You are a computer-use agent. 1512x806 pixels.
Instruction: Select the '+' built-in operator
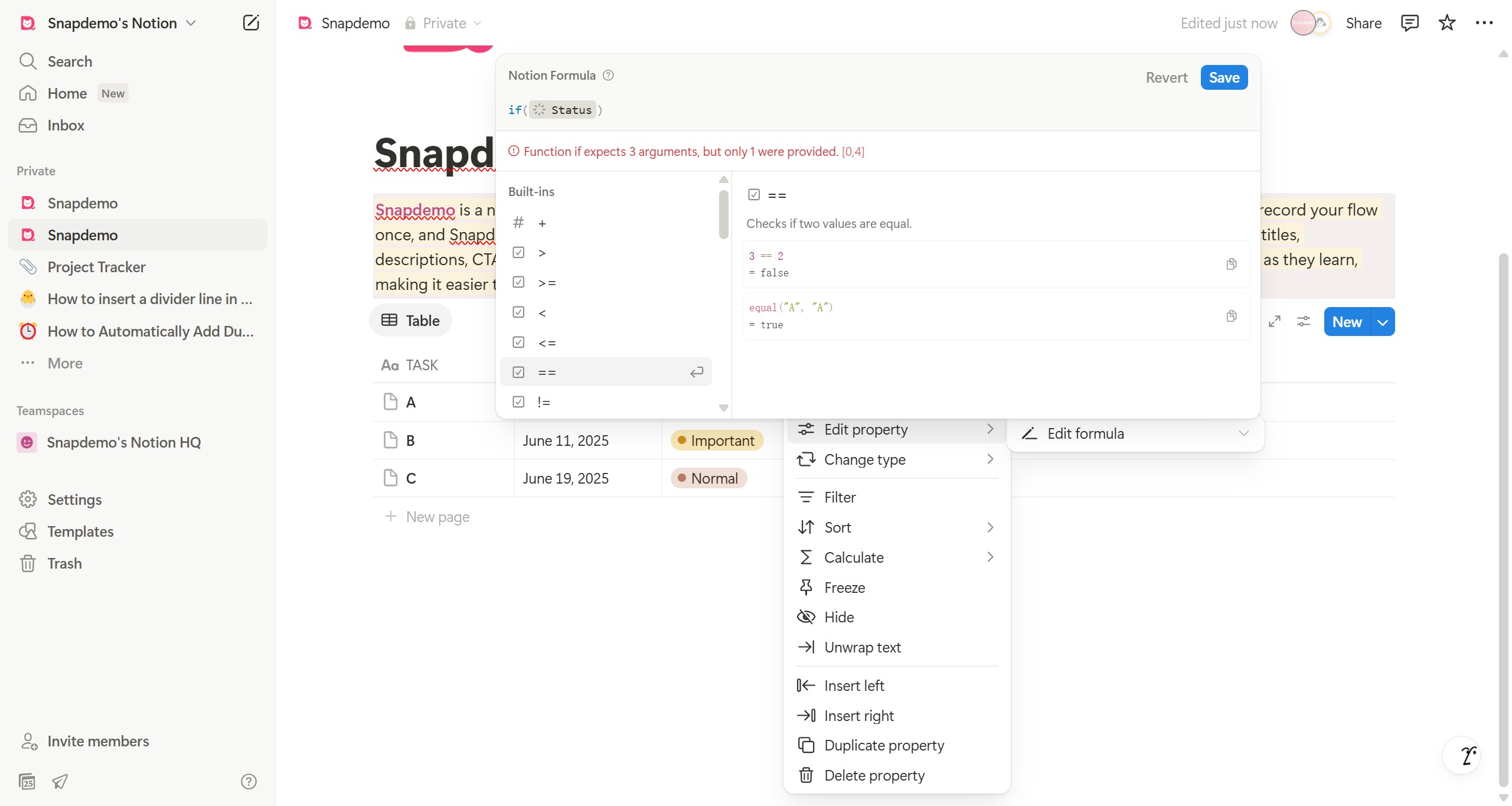[x=606, y=223]
